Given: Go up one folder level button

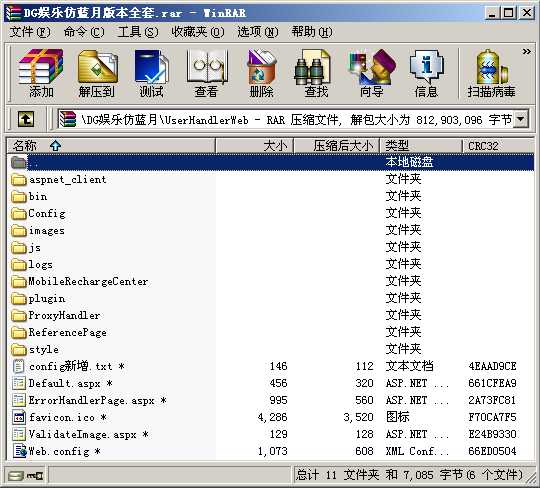Looking at the screenshot, I should pyautogui.click(x=26, y=120).
